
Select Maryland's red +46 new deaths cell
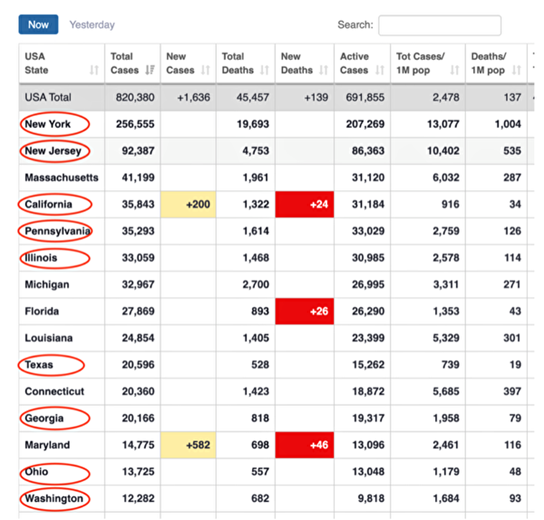pos(305,445)
